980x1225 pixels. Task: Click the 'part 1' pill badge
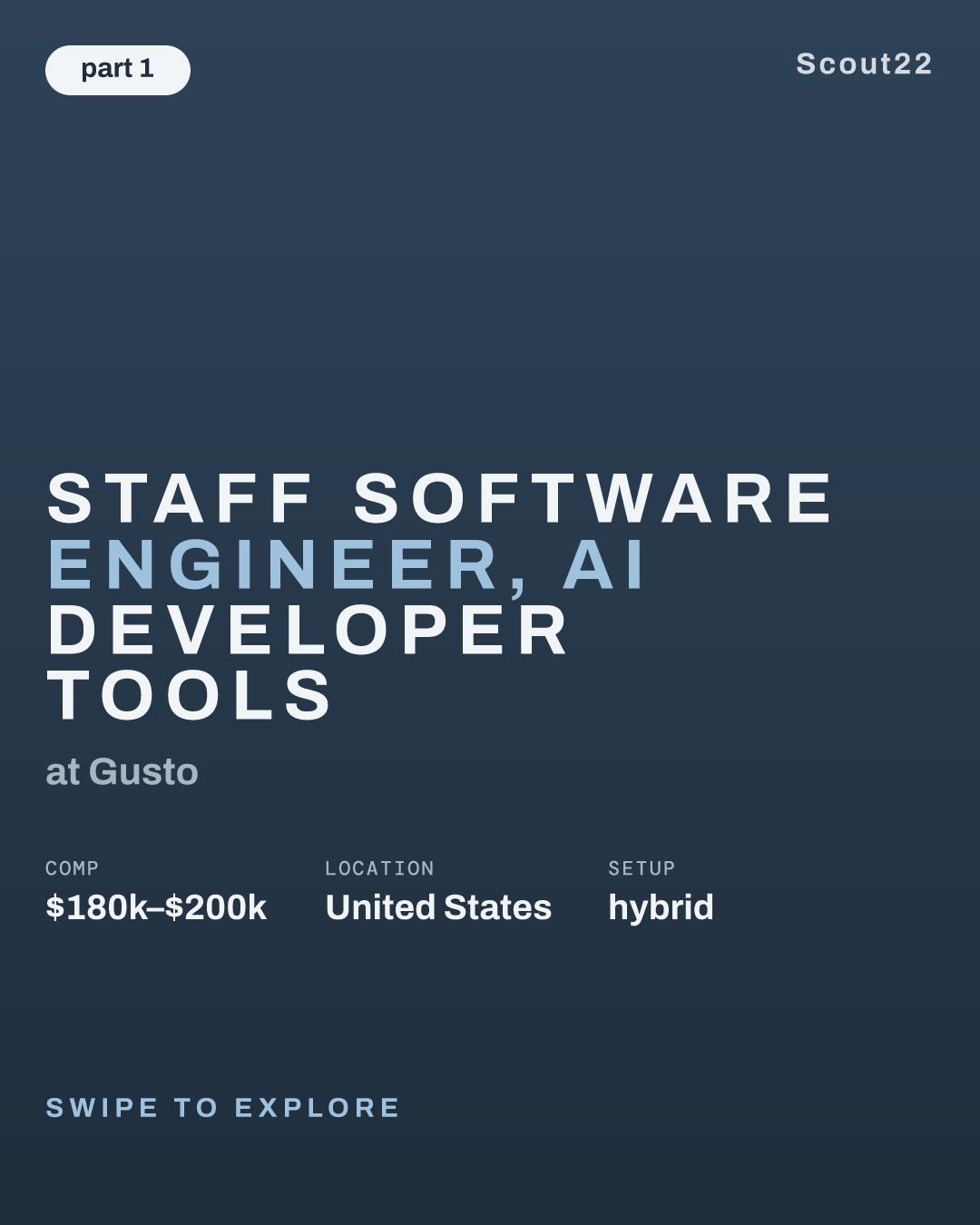tap(118, 70)
